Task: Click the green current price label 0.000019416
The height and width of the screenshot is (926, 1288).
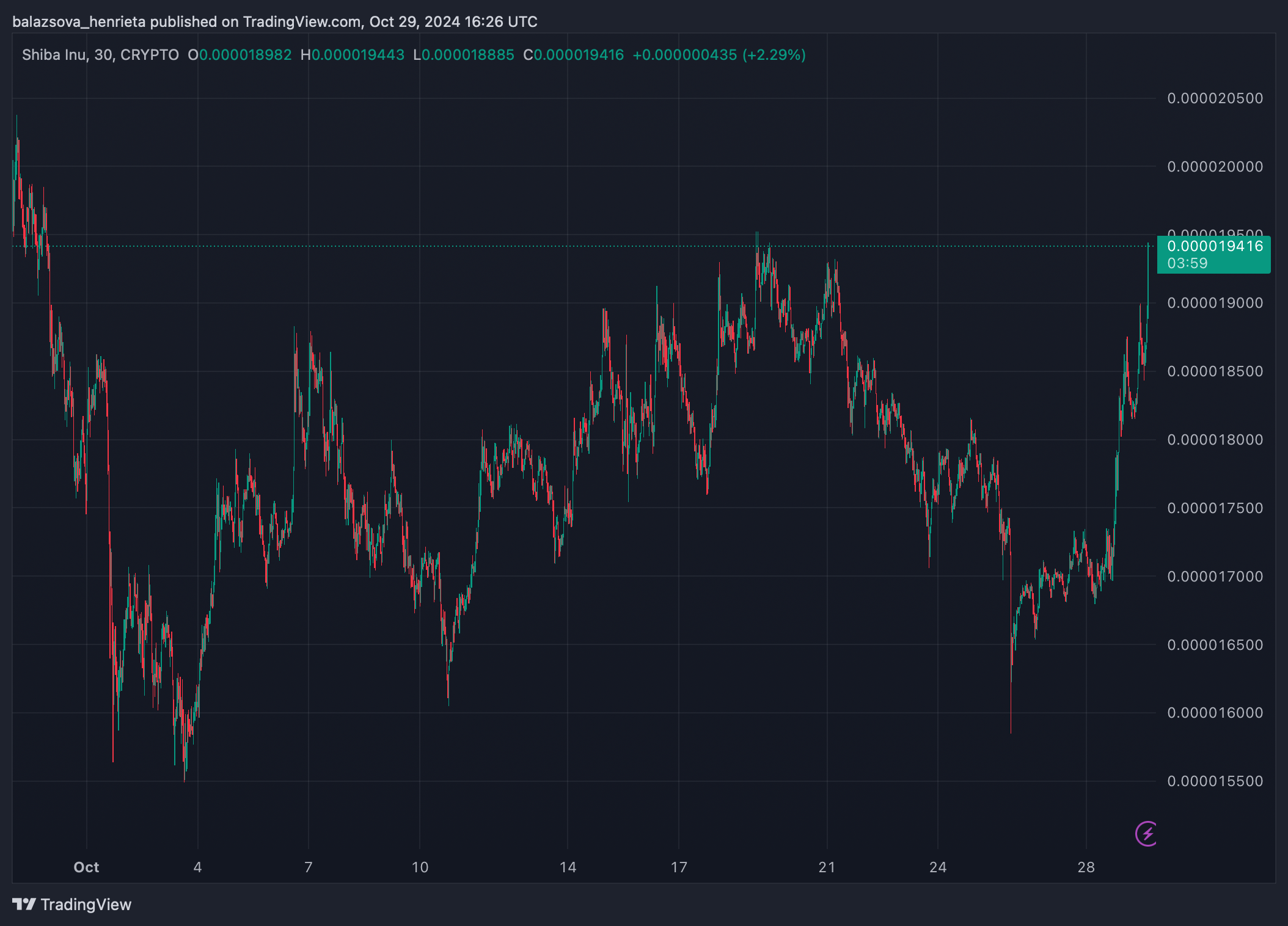Action: click(x=1214, y=247)
